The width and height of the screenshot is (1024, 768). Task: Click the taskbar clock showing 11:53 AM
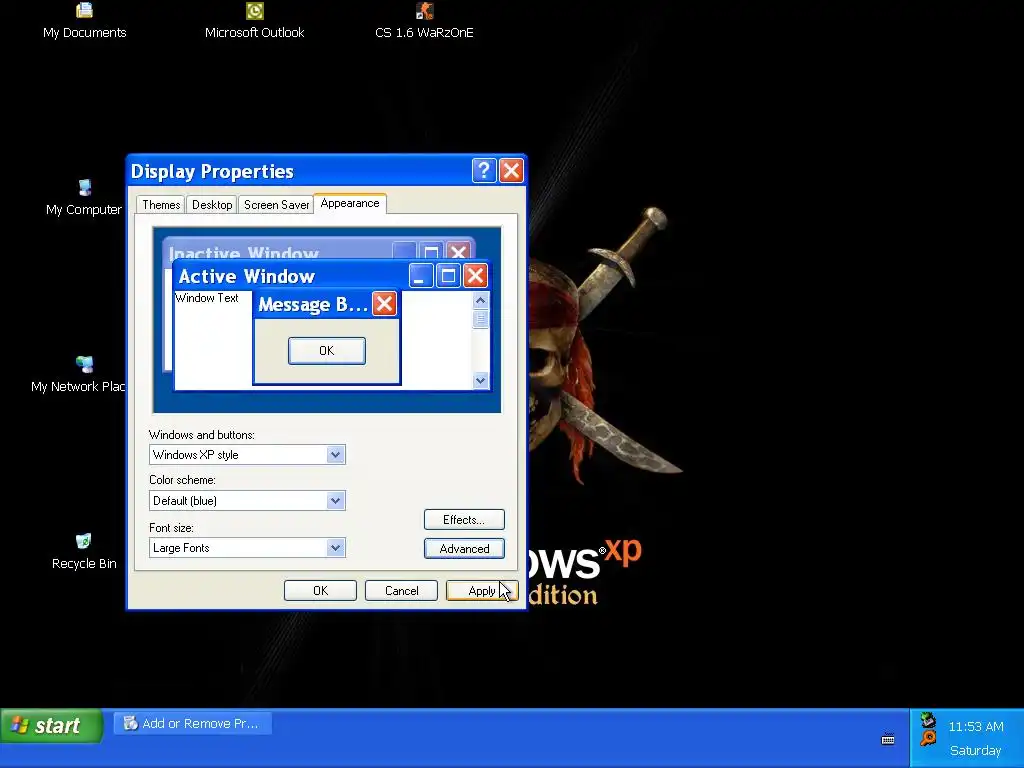(976, 726)
